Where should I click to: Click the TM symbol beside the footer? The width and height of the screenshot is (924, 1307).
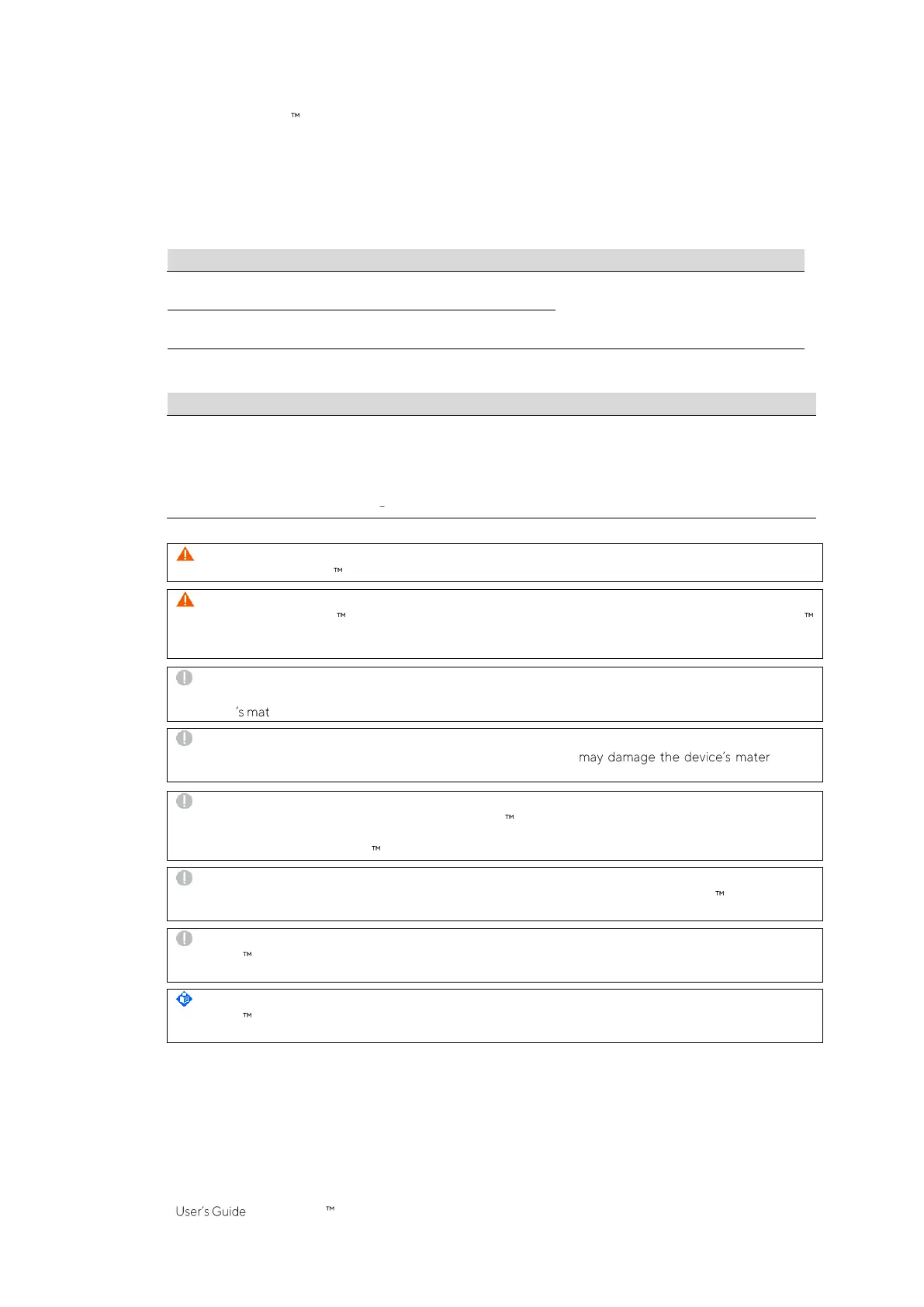pyautogui.click(x=330, y=1208)
